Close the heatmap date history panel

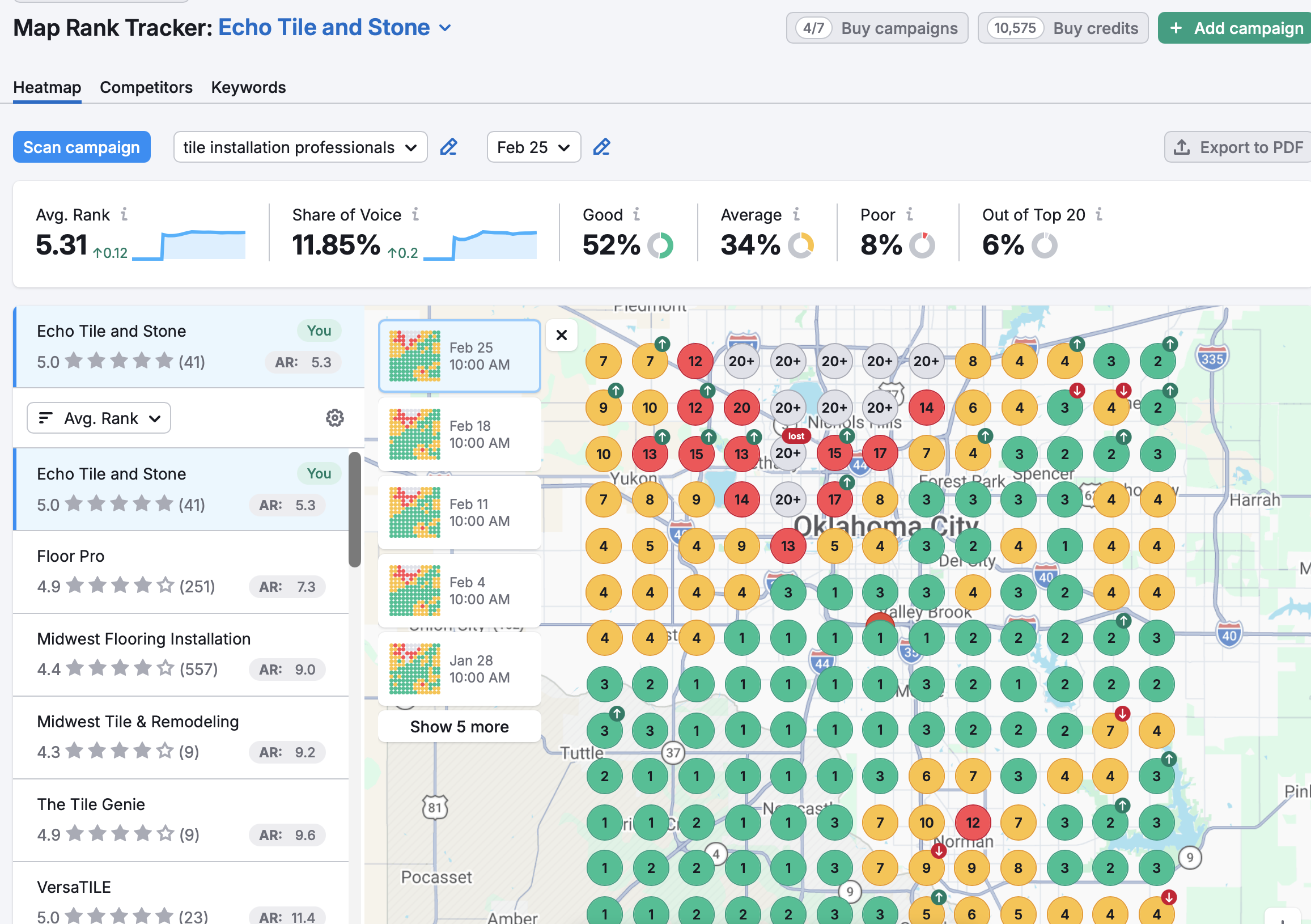point(561,335)
